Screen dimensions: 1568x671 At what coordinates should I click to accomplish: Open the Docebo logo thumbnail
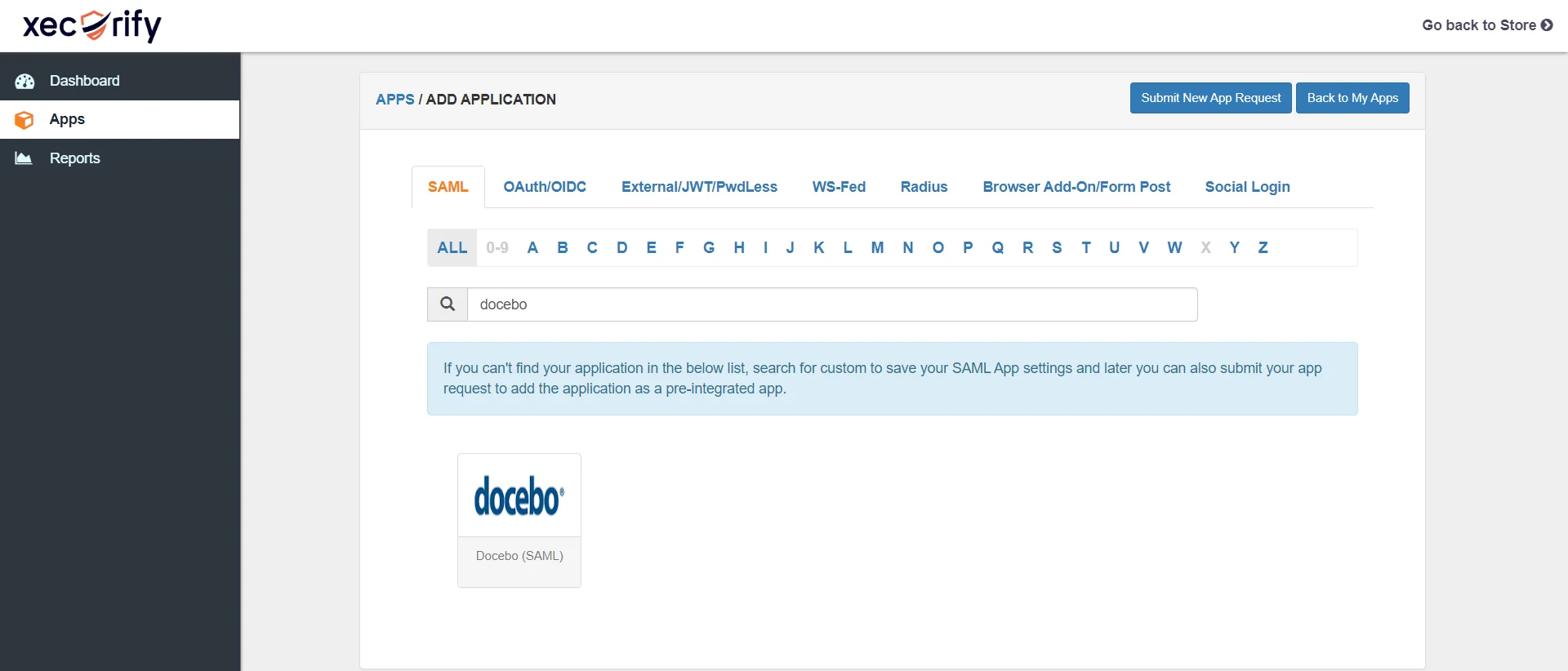[519, 495]
